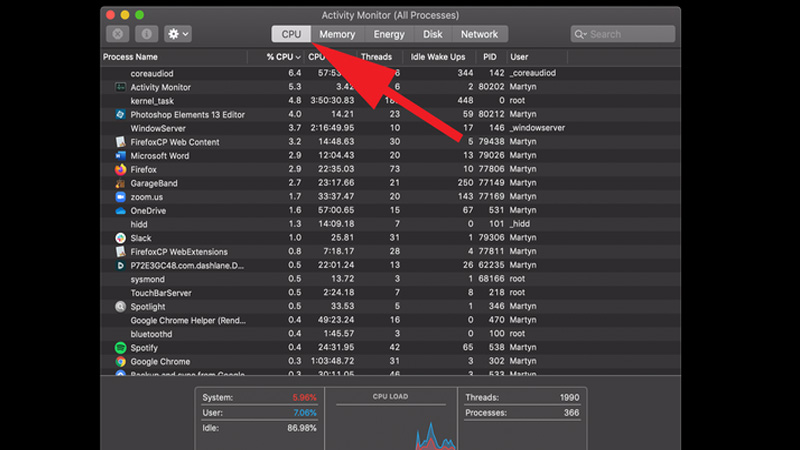Click into the Search field
This screenshot has width=800, height=450.
pyautogui.click(x=622, y=34)
